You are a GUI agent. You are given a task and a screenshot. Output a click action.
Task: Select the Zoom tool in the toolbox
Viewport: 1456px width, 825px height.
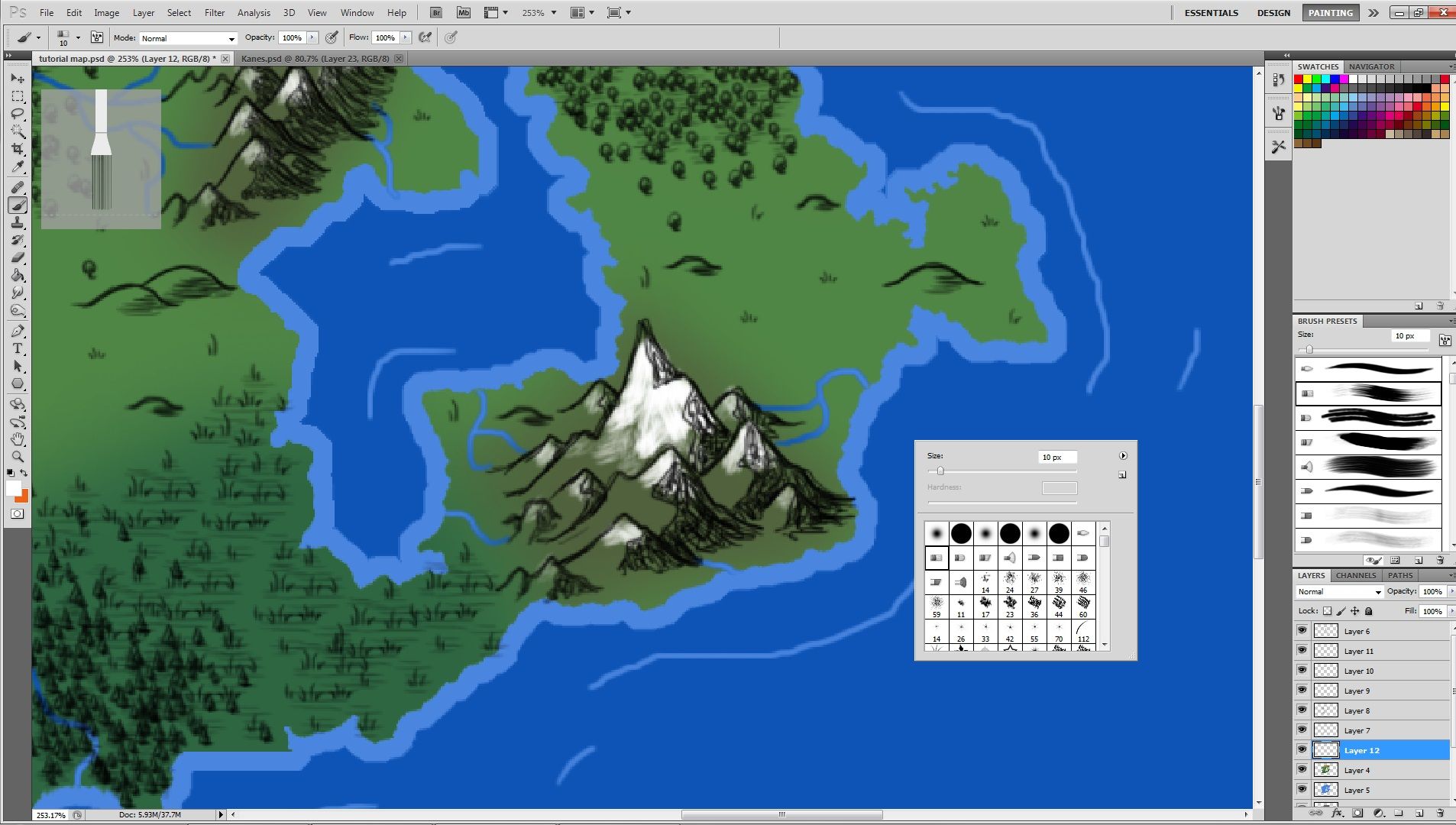[18, 457]
